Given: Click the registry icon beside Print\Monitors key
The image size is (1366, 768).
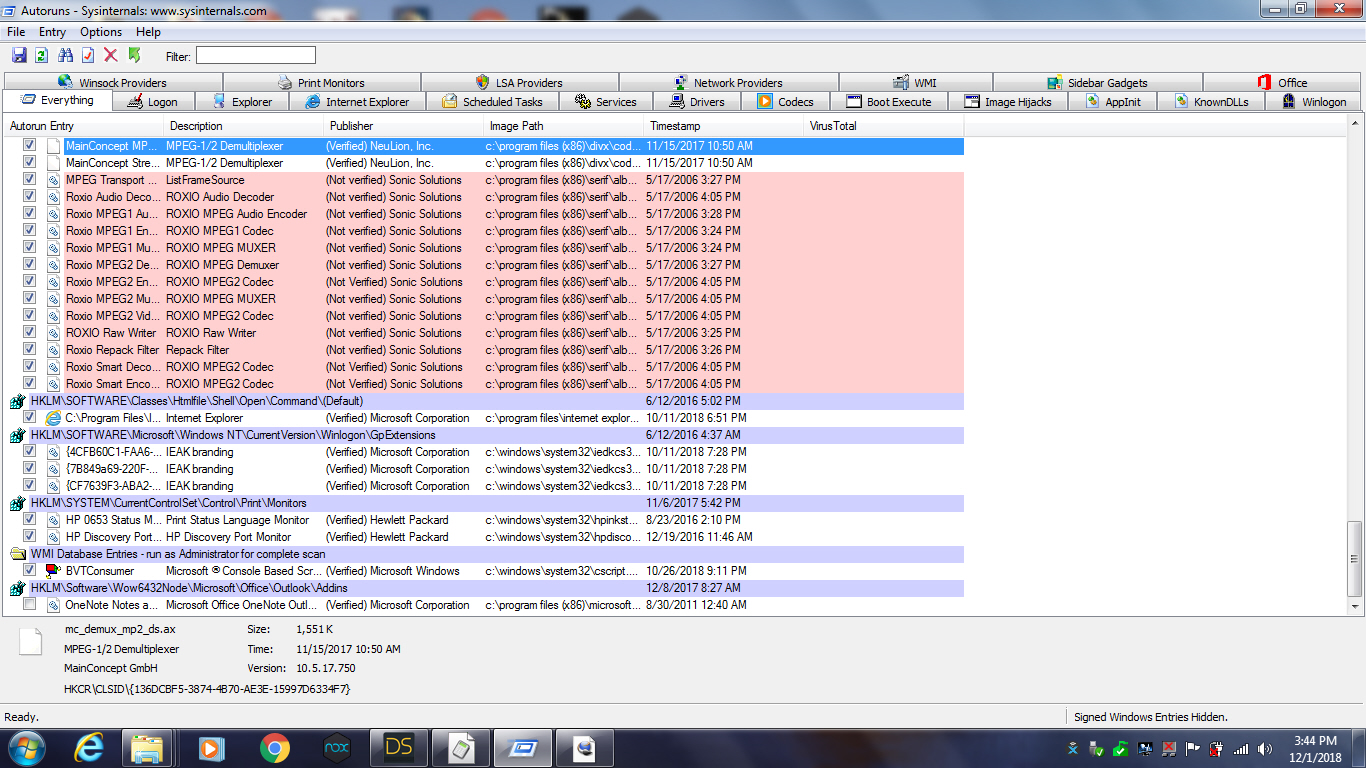Looking at the screenshot, I should (x=17, y=503).
